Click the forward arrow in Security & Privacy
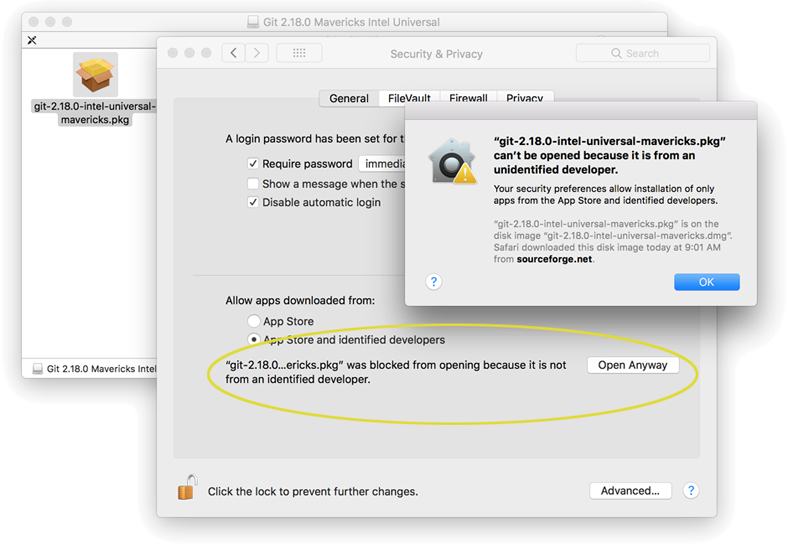The height and width of the screenshot is (549, 788). click(x=257, y=53)
